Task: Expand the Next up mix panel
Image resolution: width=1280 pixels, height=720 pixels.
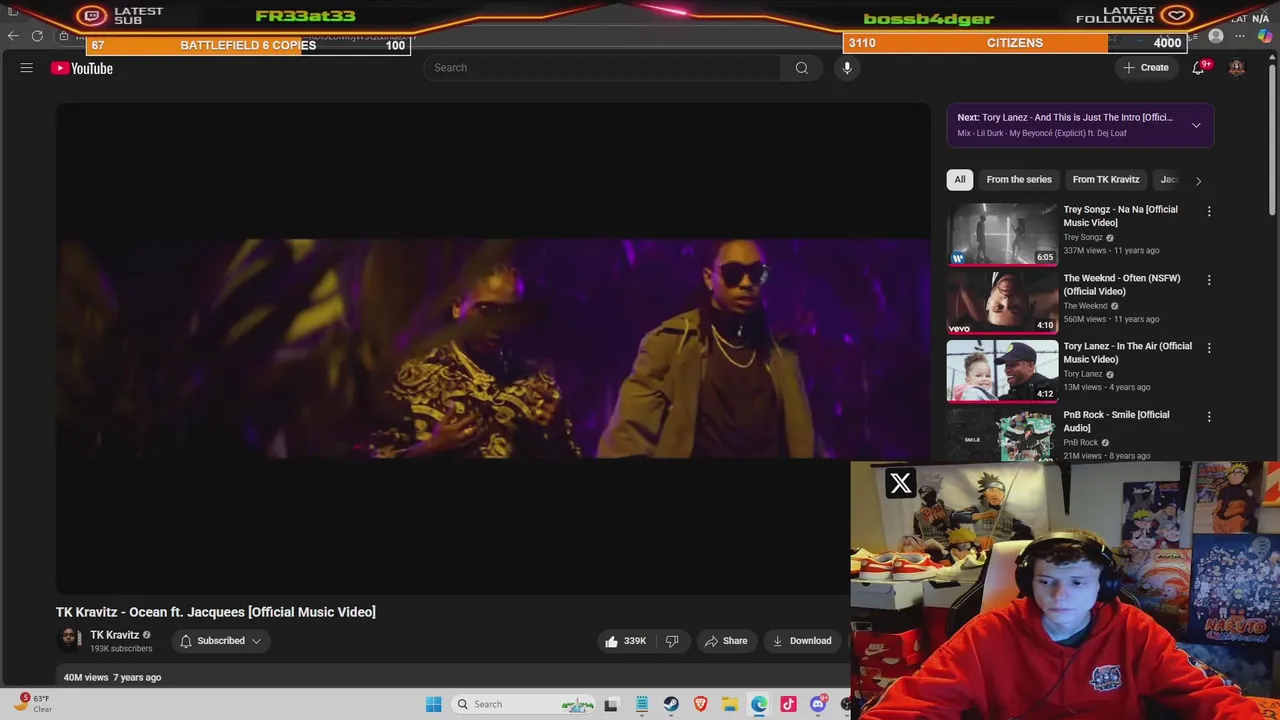Action: [x=1196, y=125]
